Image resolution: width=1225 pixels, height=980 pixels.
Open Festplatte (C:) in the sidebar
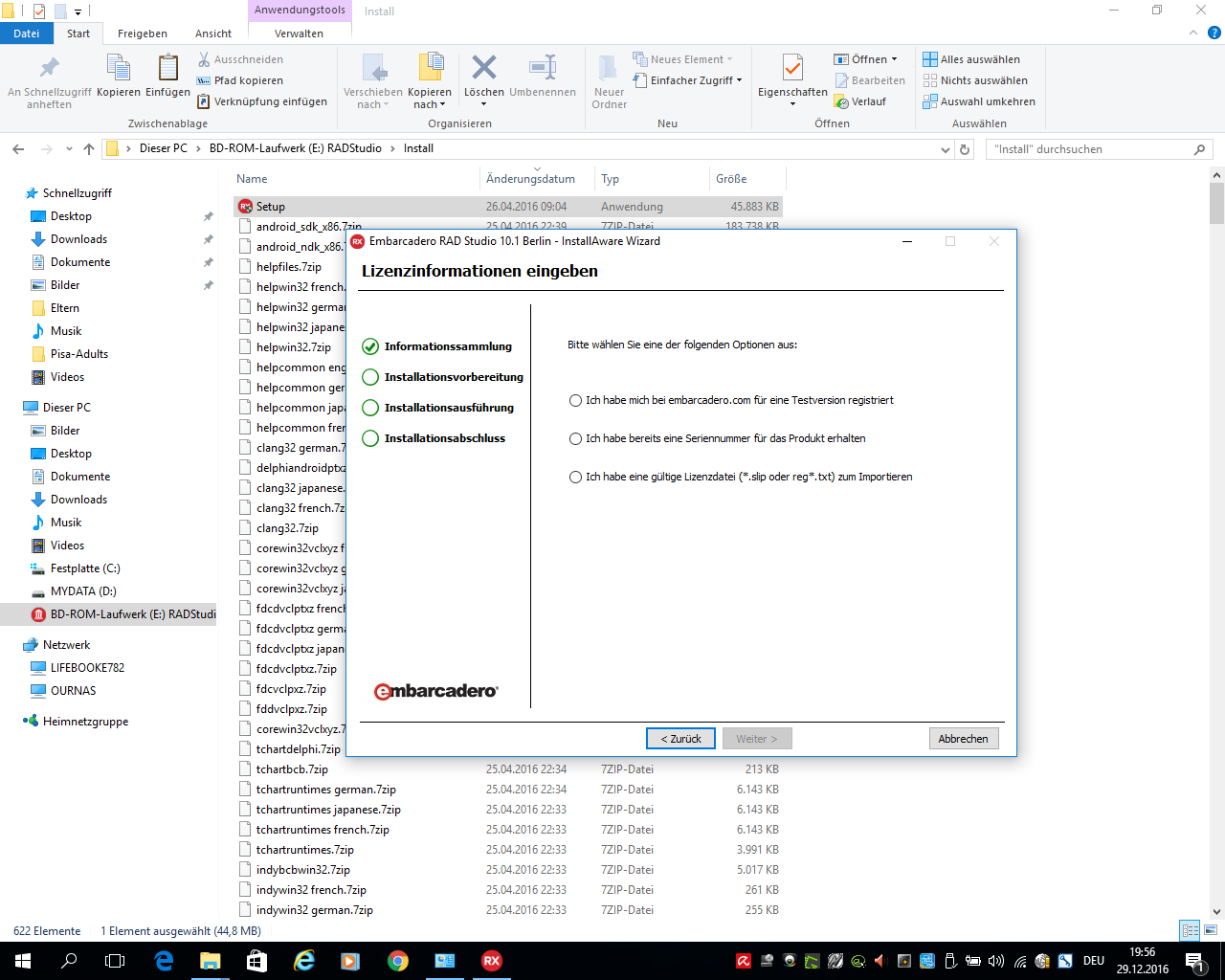(x=85, y=568)
